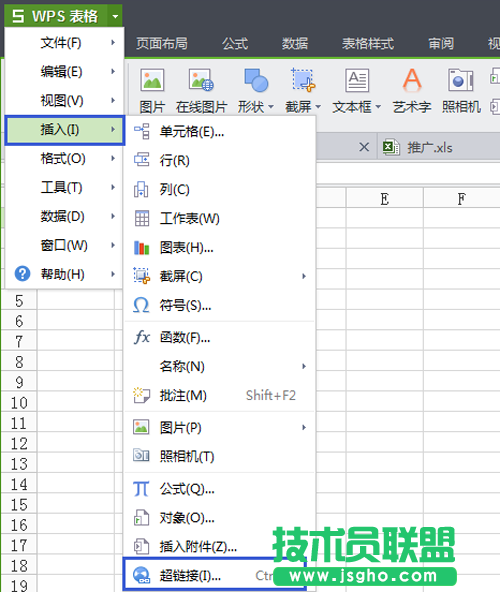This screenshot has width=500, height=592.
Task: Select column E header
Action: click(x=384, y=198)
